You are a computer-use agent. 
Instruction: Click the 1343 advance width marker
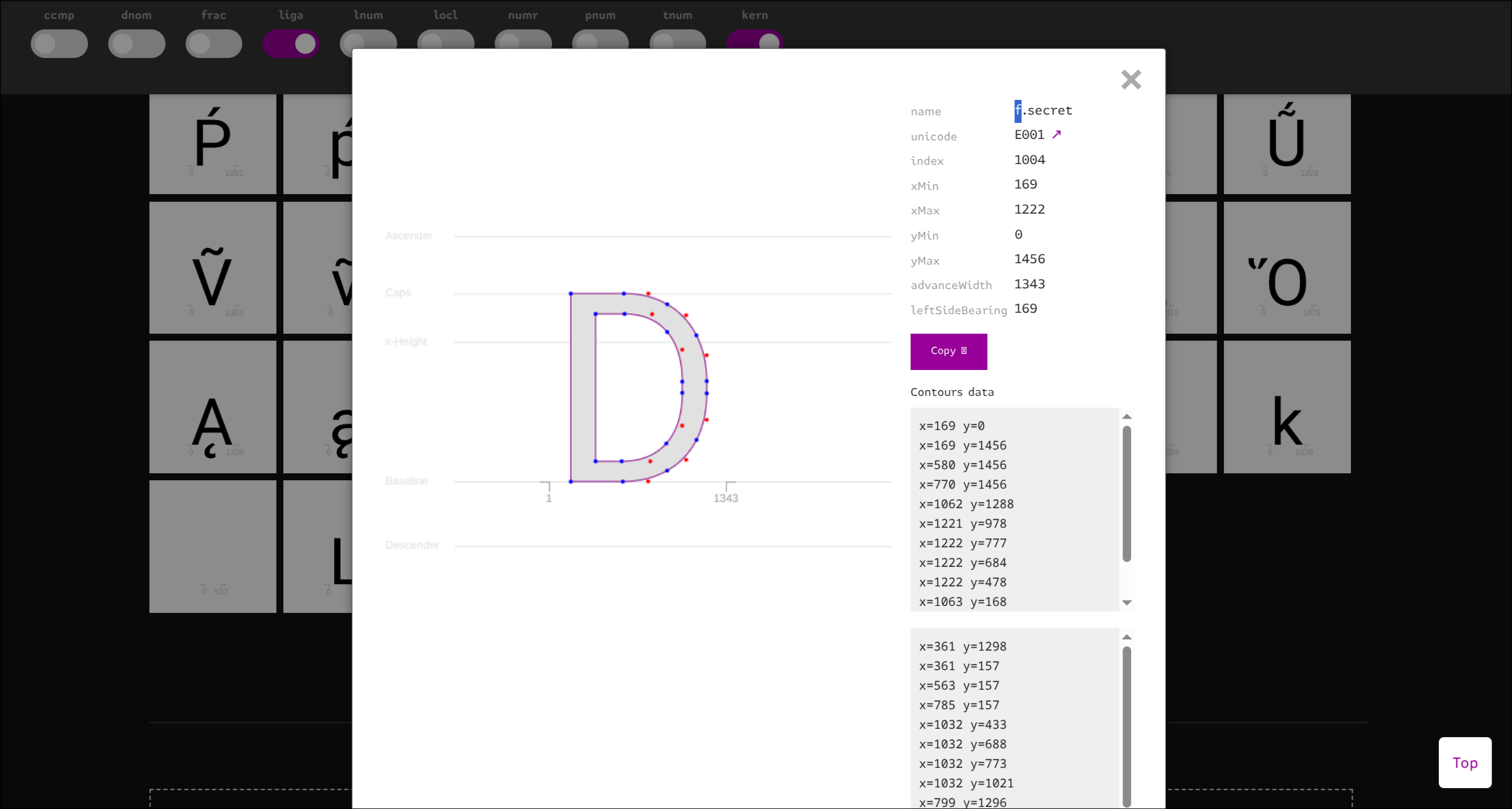coord(726,498)
